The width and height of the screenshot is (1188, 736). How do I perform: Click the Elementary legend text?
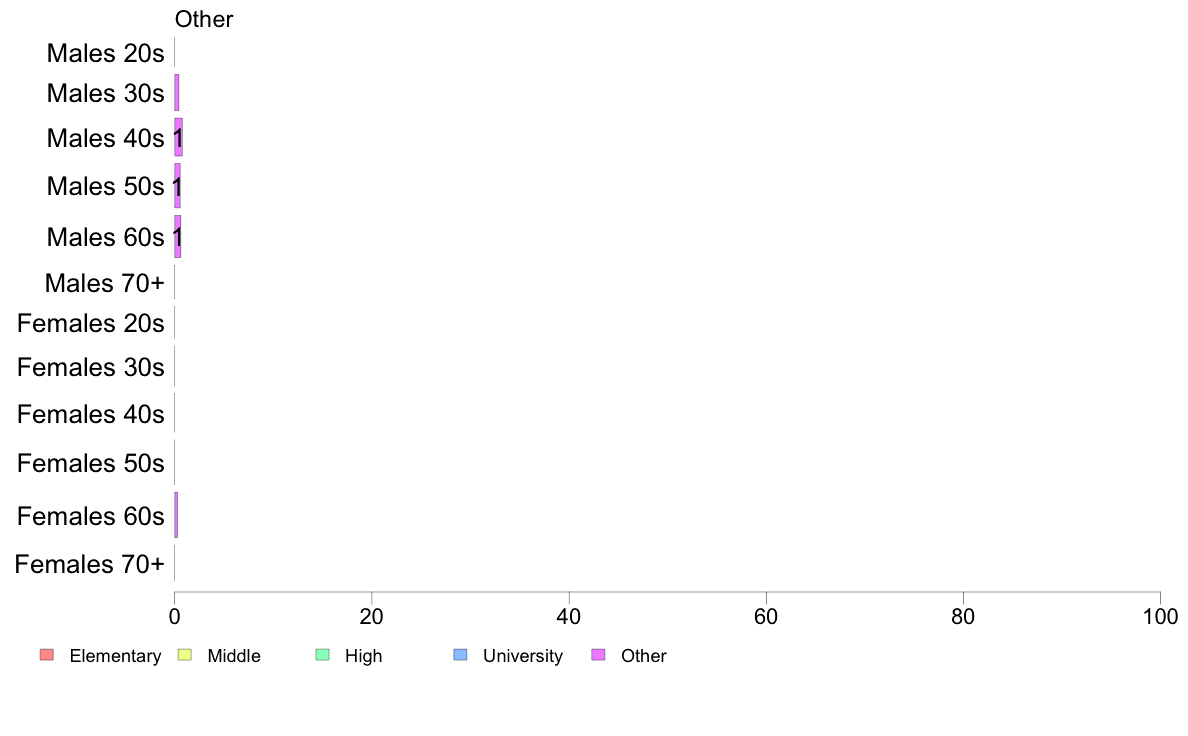[x=115, y=656]
